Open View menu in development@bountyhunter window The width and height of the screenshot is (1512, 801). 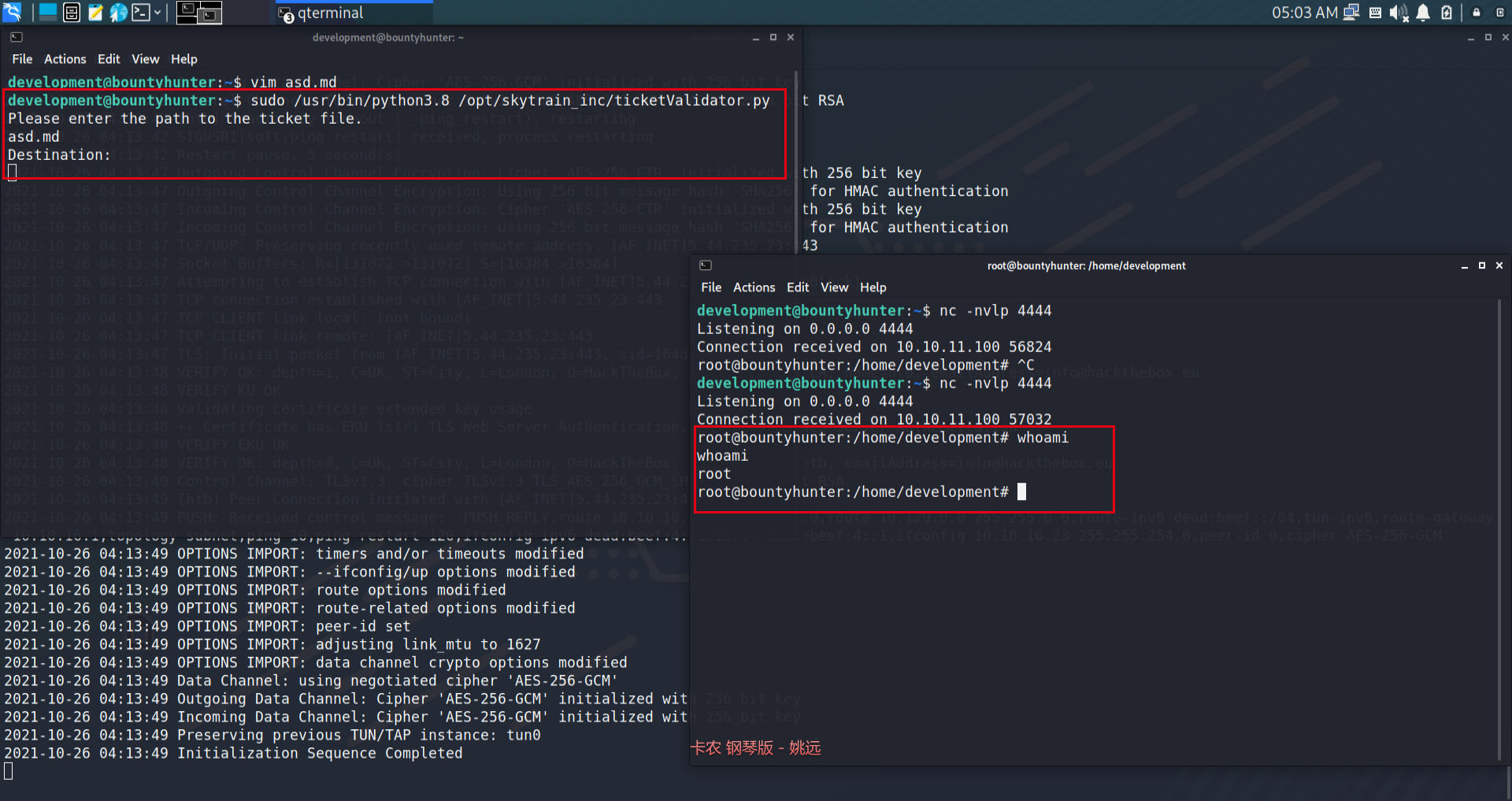click(145, 59)
